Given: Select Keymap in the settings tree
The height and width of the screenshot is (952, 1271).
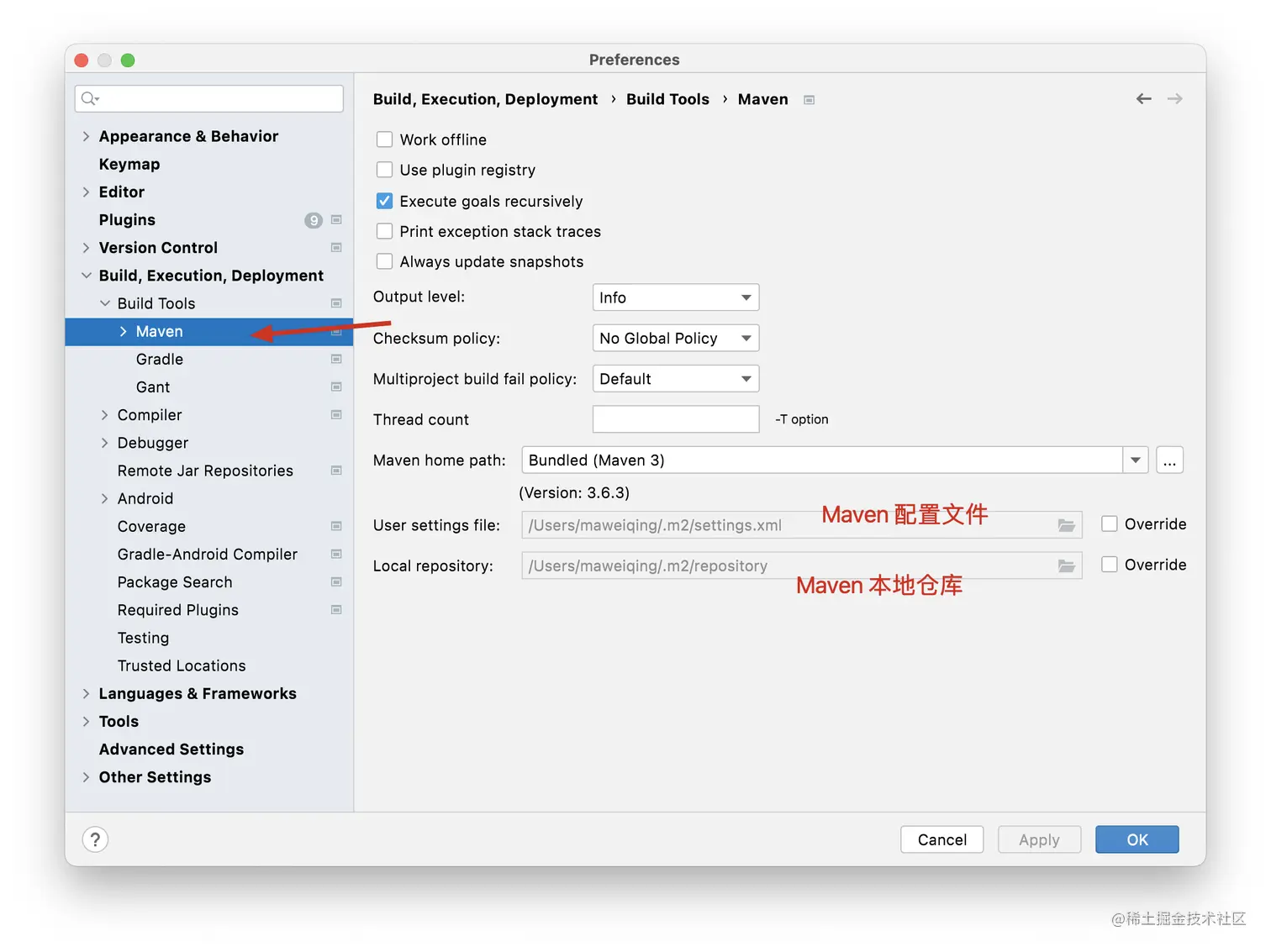Looking at the screenshot, I should (129, 164).
